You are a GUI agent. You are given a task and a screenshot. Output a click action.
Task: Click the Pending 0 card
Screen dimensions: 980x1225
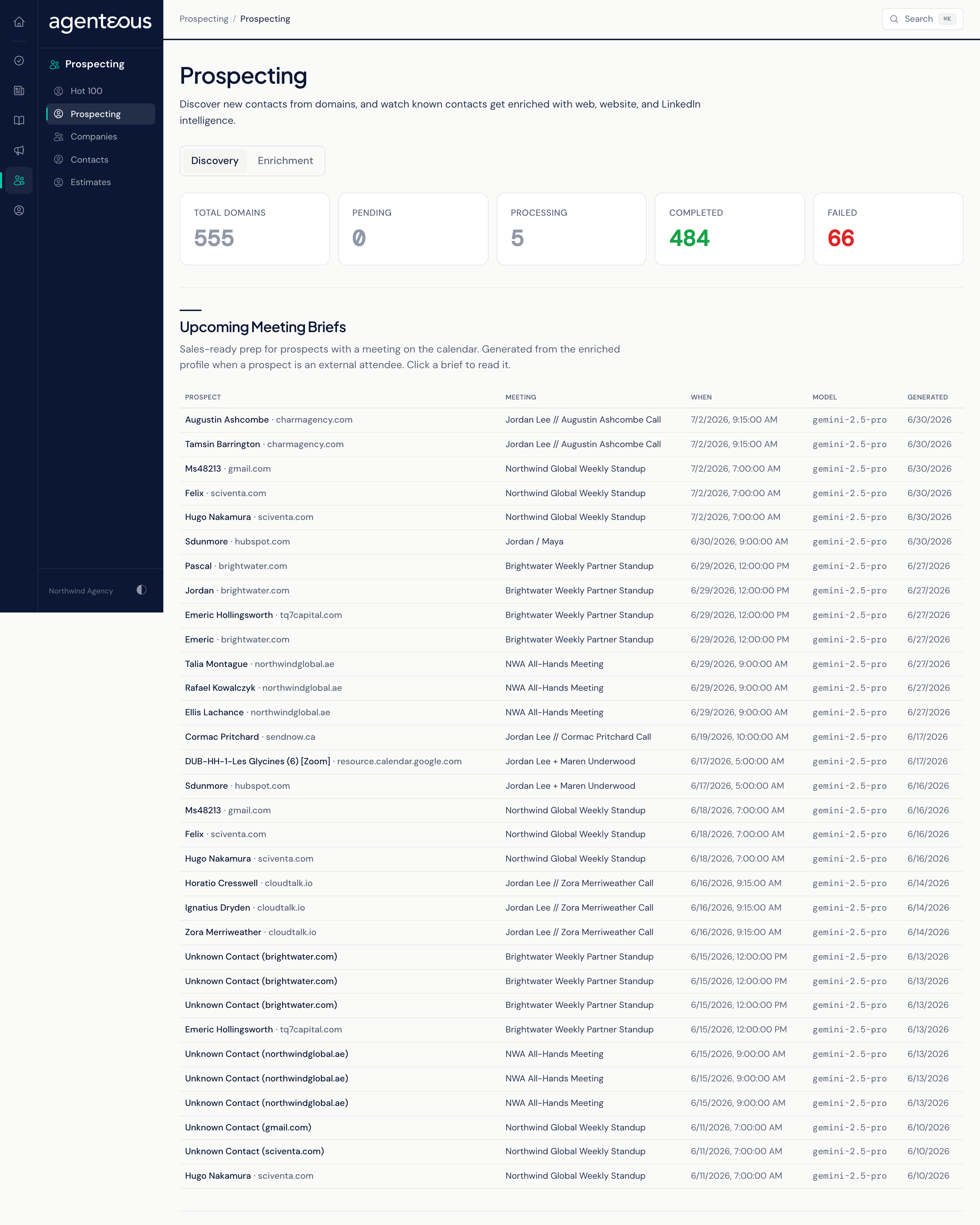pos(413,229)
